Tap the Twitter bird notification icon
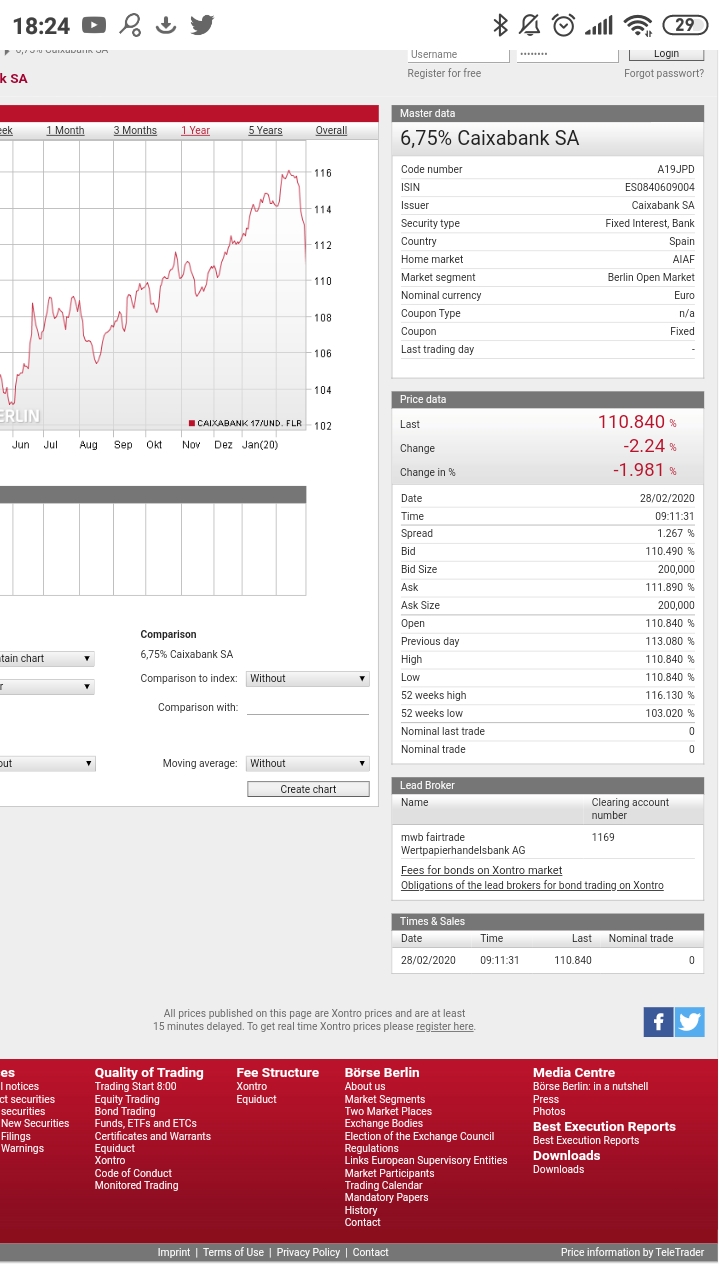This screenshot has width=720, height=1280. coord(202,25)
